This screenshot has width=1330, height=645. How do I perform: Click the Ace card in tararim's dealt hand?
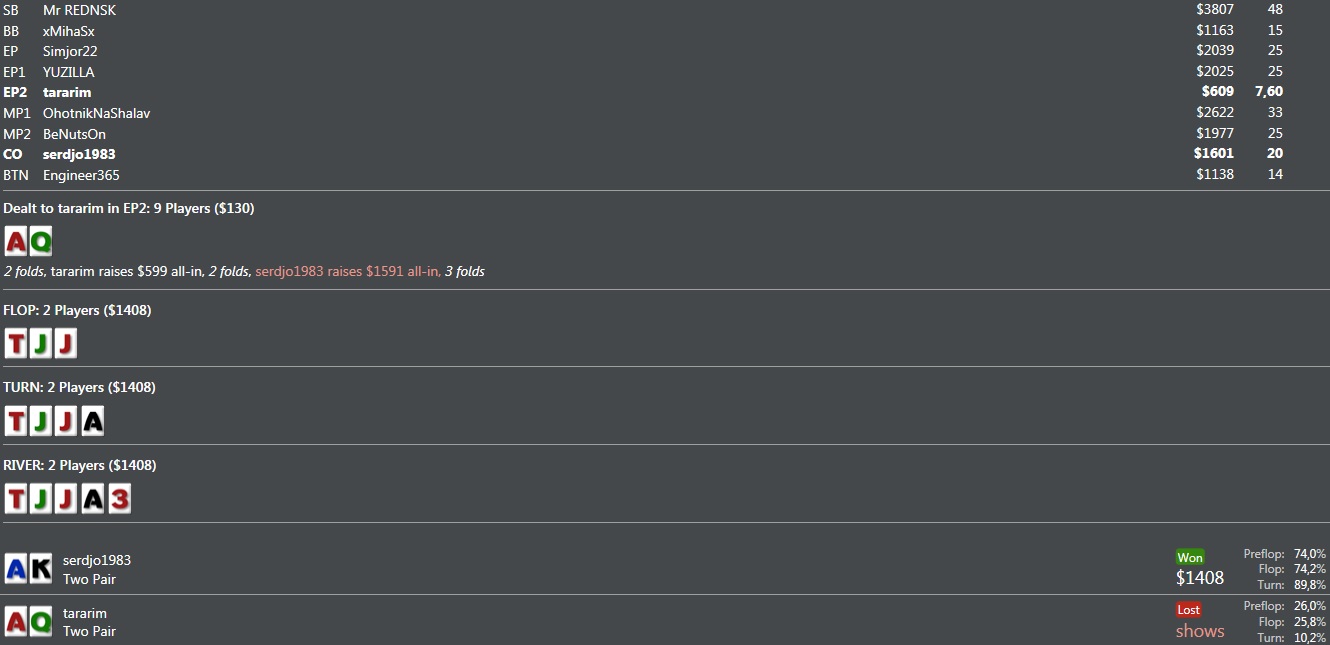[x=16, y=241]
